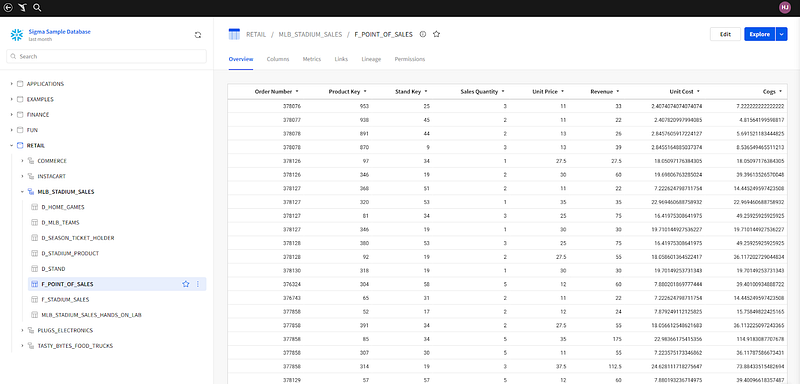Click the Edit button
This screenshot has height=384, width=800.
click(x=726, y=34)
